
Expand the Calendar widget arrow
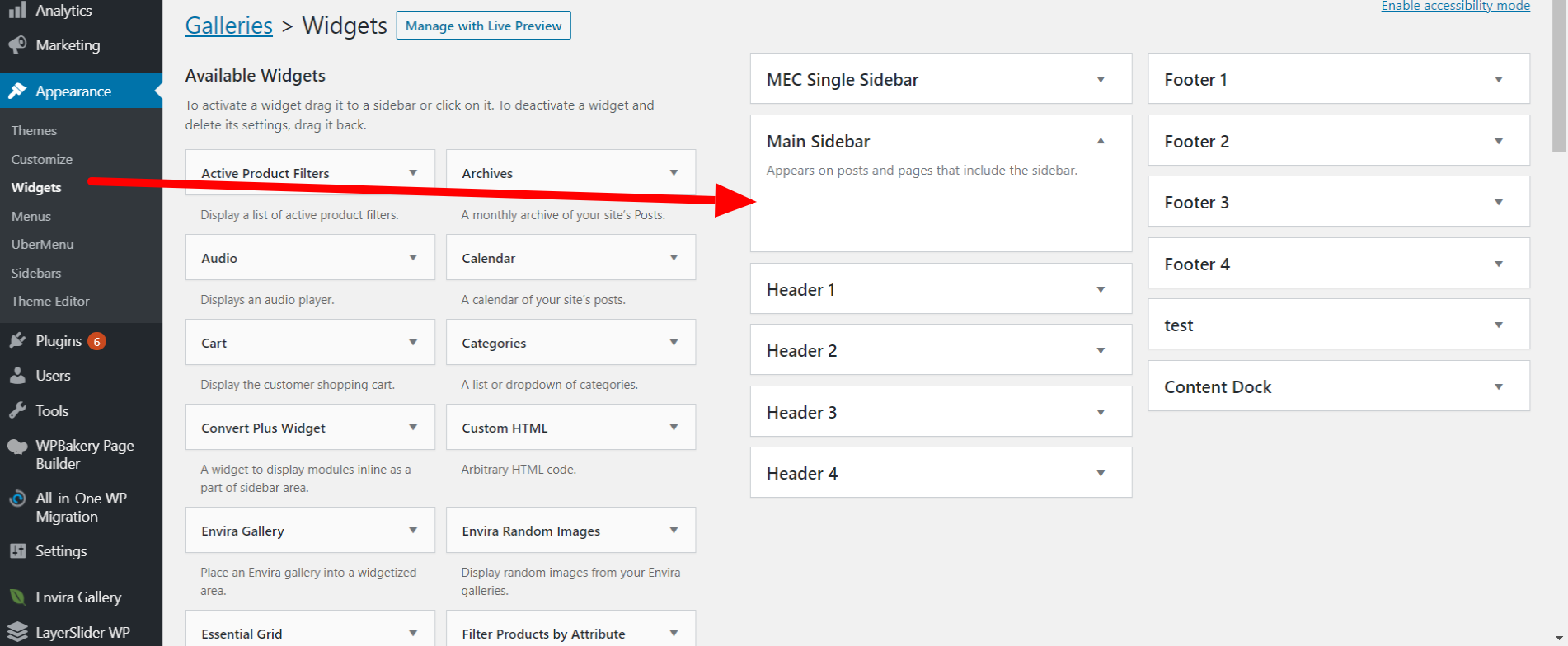point(674,258)
